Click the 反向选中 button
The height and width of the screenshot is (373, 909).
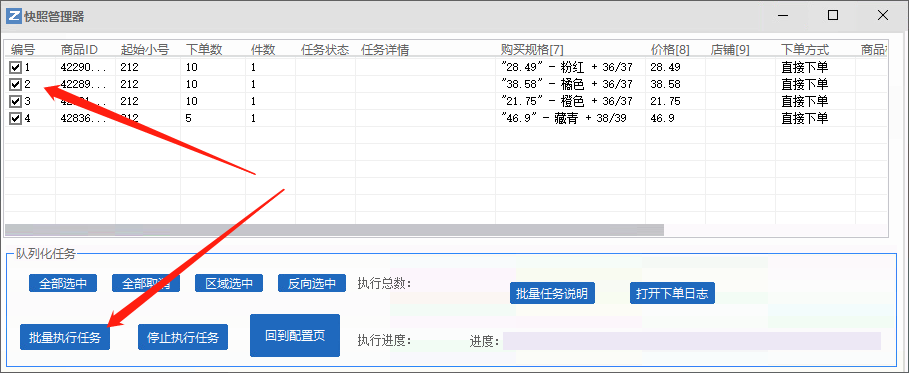312,283
